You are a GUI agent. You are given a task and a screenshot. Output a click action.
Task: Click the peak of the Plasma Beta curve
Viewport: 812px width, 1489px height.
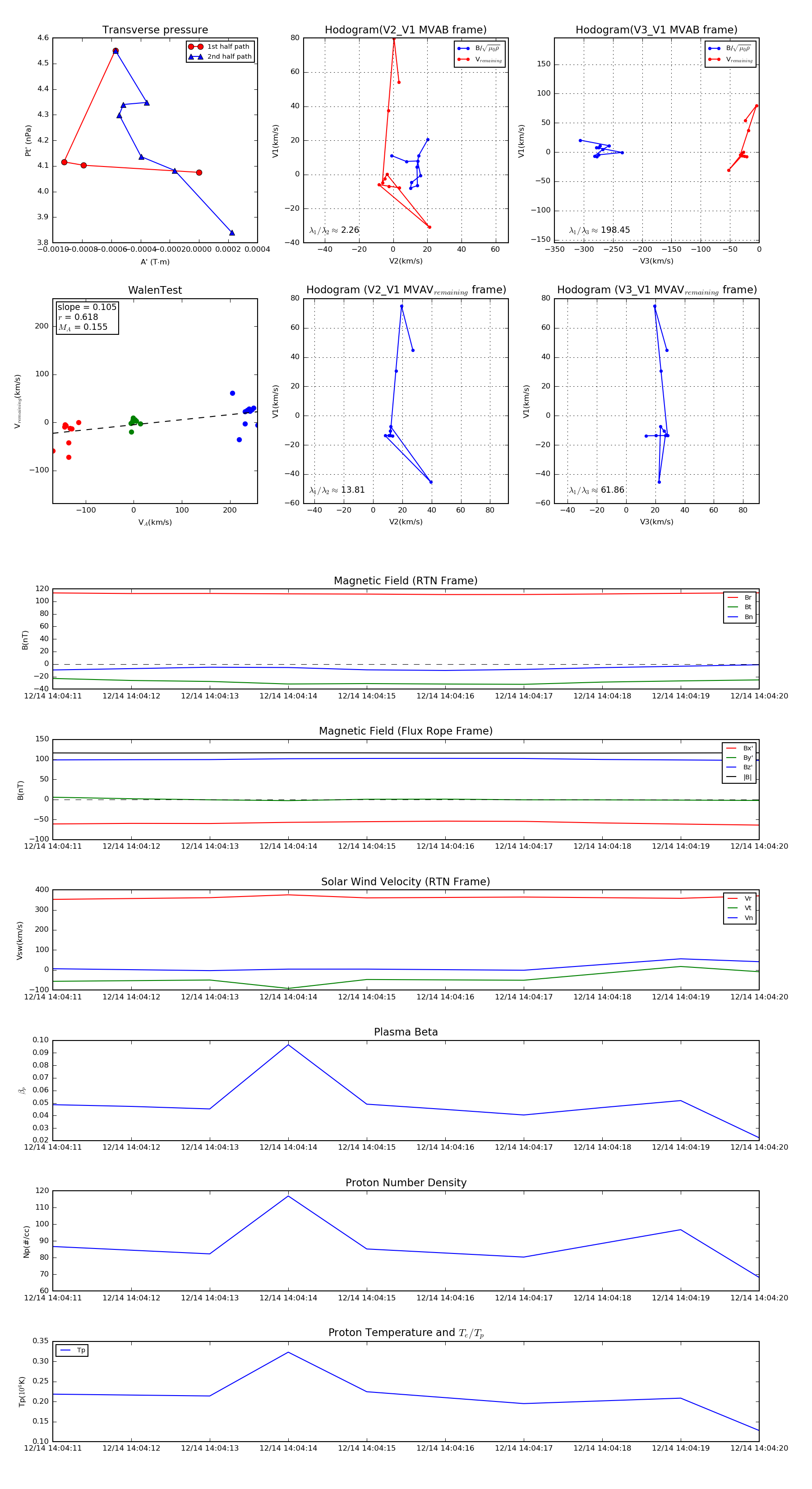pyautogui.click(x=288, y=1045)
